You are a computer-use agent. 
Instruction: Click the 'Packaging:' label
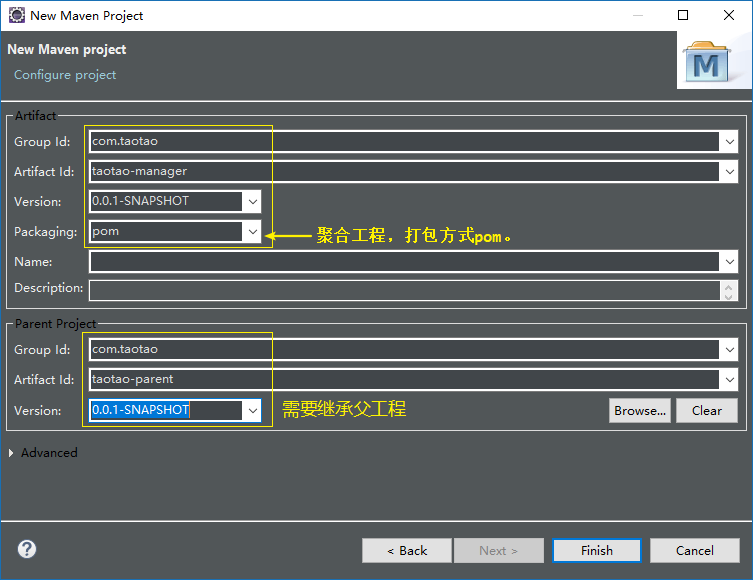[x=46, y=232]
